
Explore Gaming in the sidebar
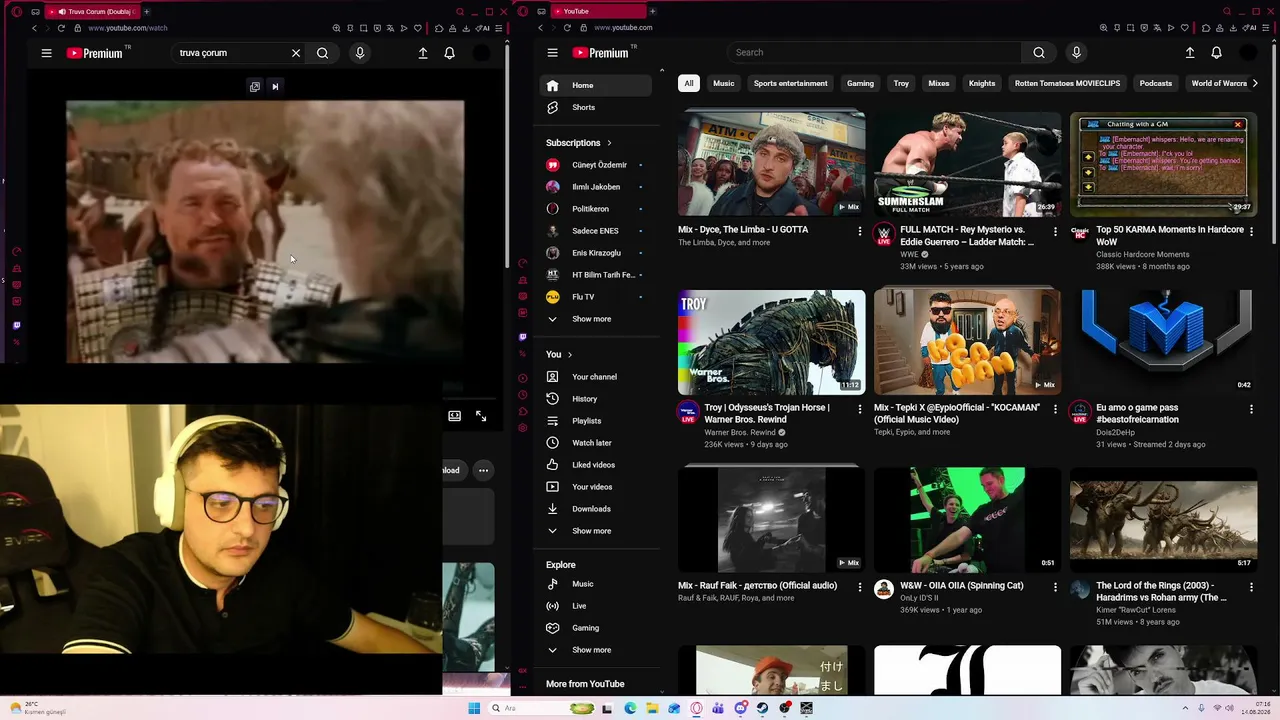[596, 628]
